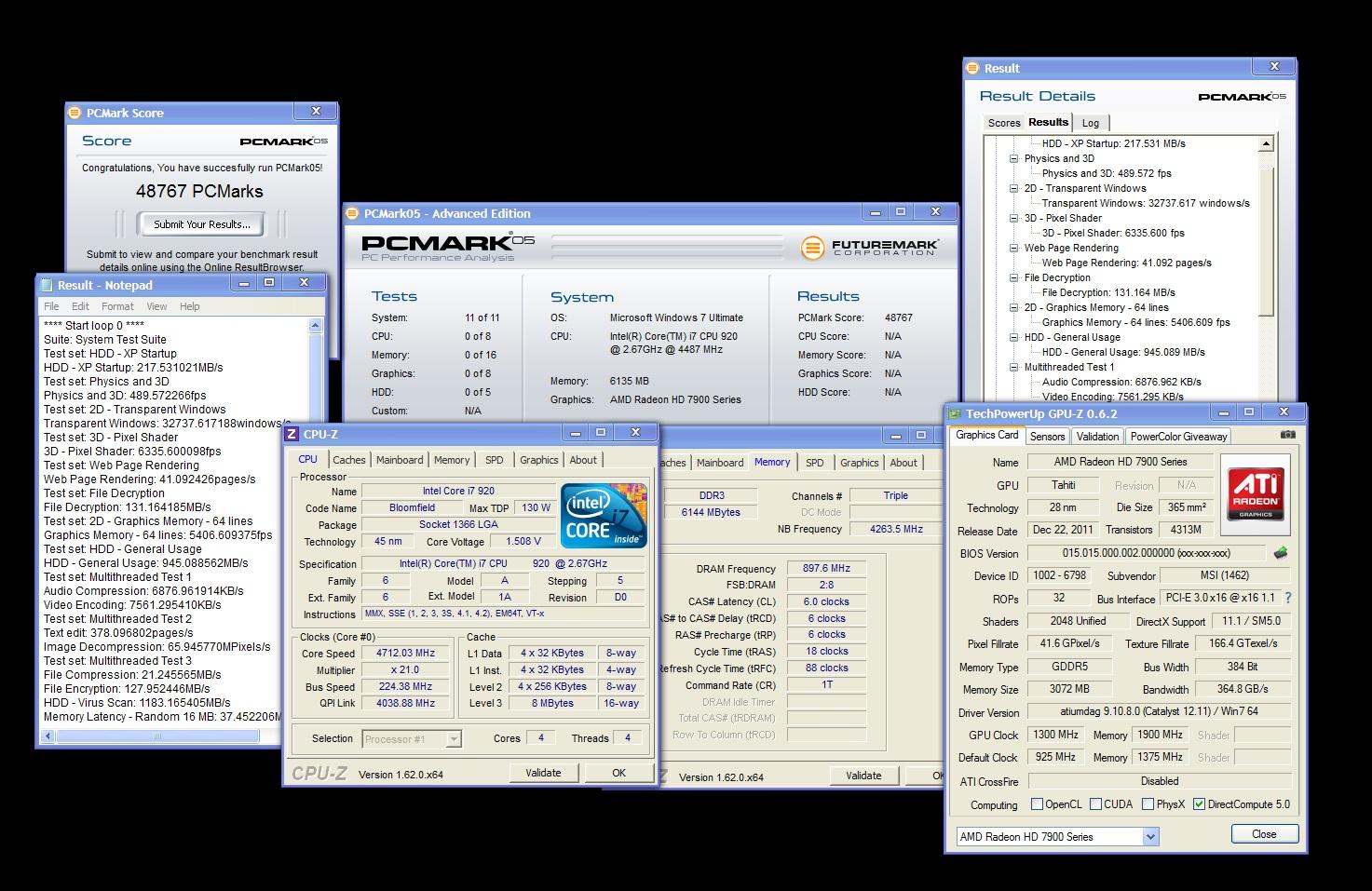Click the Result Details scrollbar up arrow
This screenshot has height=891, width=1372.
[1266, 144]
